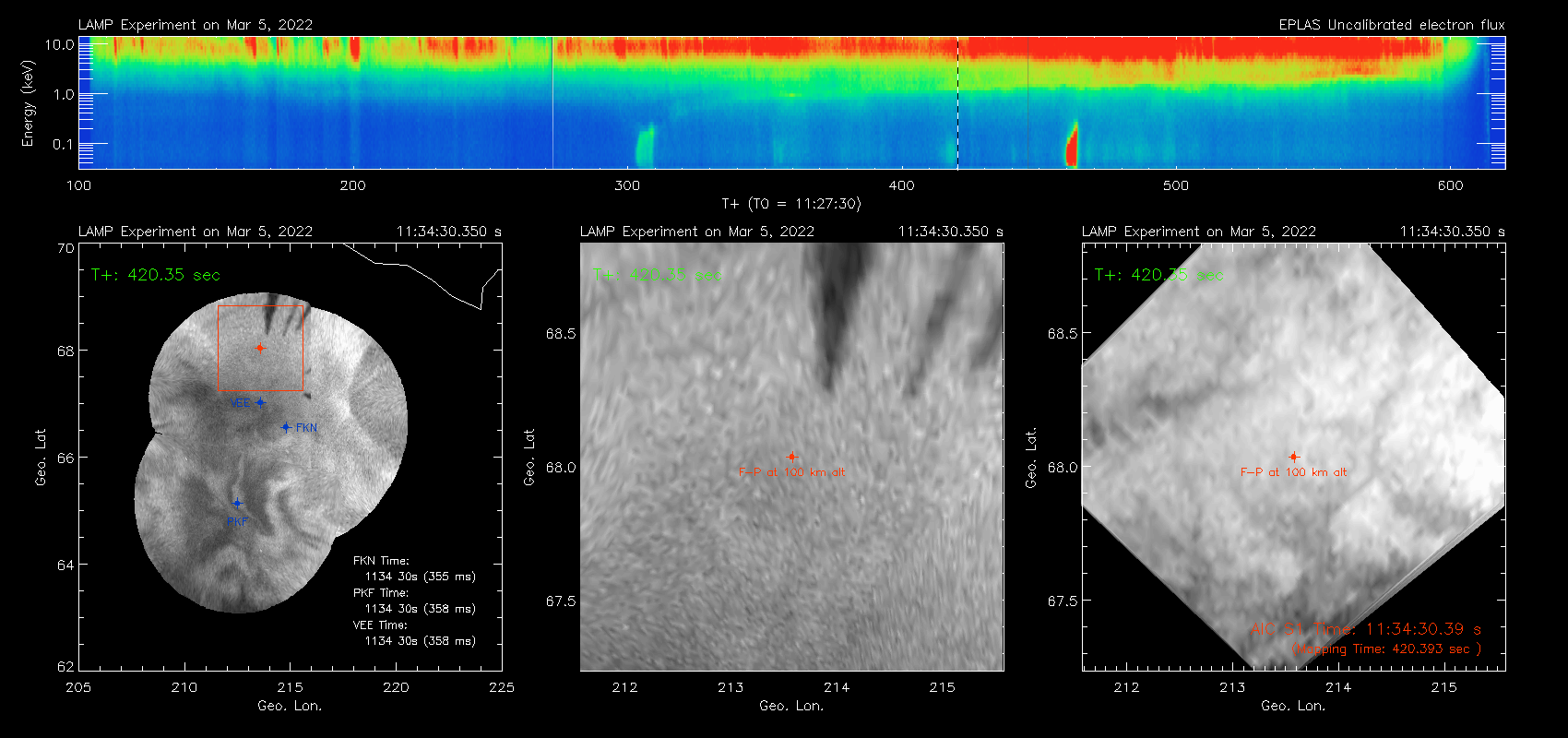The image size is (1568, 738).
Task: Click the 225 longitude tick label
Action: (502, 687)
